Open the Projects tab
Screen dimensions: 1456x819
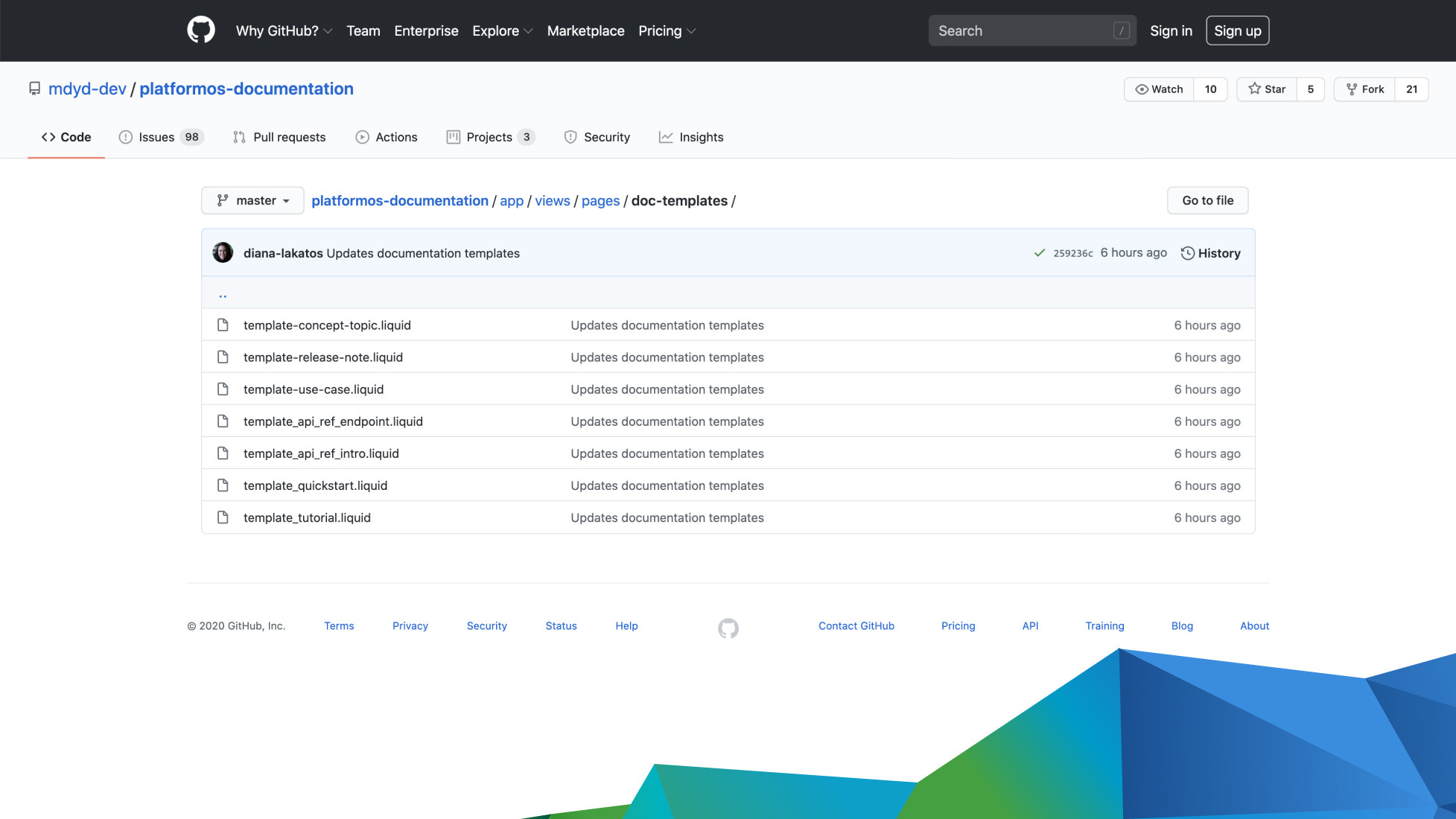tap(490, 137)
